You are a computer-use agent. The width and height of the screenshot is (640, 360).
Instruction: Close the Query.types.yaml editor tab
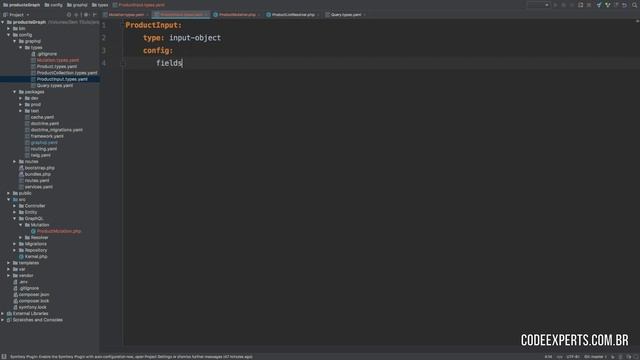(364, 15)
